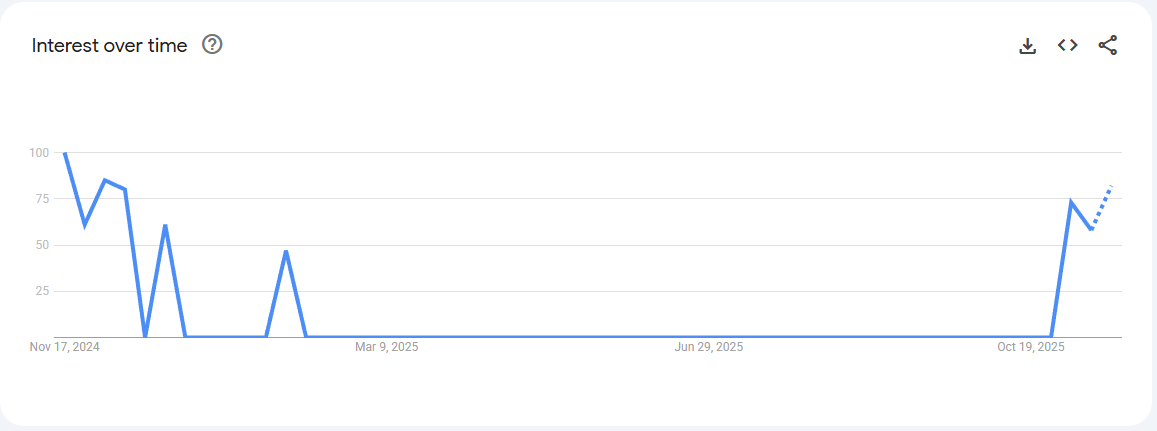Click the "Interest over time" heading

pos(109,46)
